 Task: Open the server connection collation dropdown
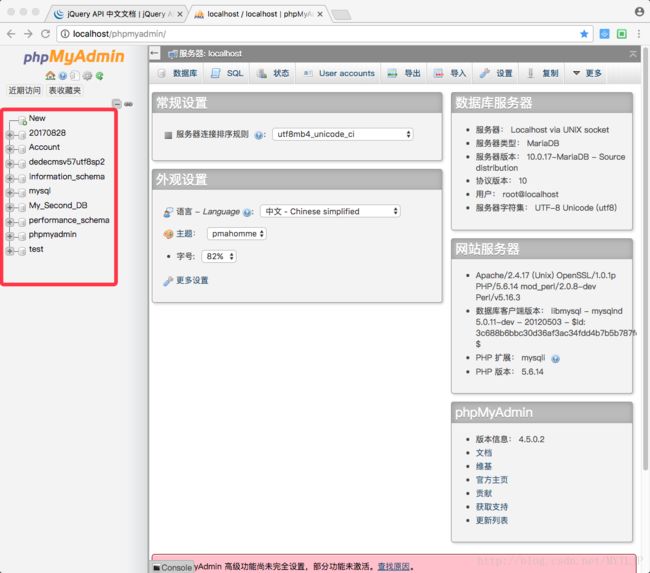(x=343, y=134)
